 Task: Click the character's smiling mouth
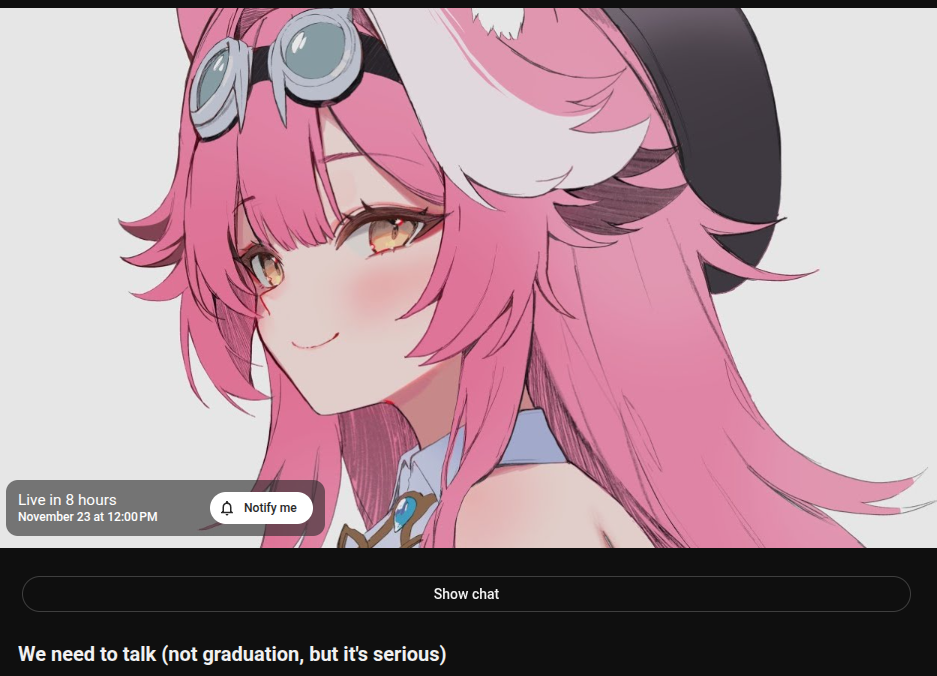pyautogui.click(x=316, y=344)
